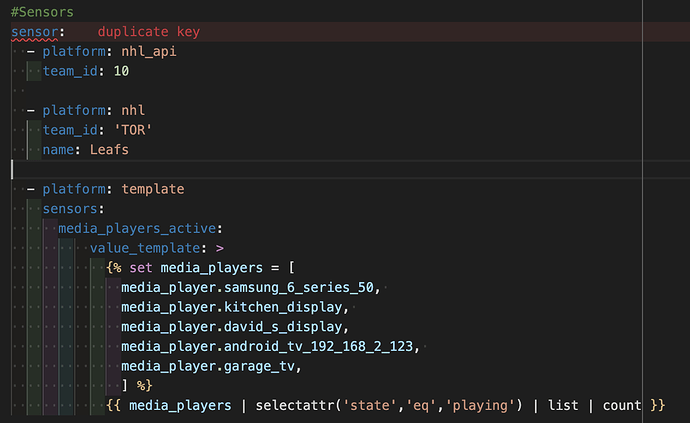The image size is (690, 423).
Task: Click the 'value_template' key
Action: (145, 248)
